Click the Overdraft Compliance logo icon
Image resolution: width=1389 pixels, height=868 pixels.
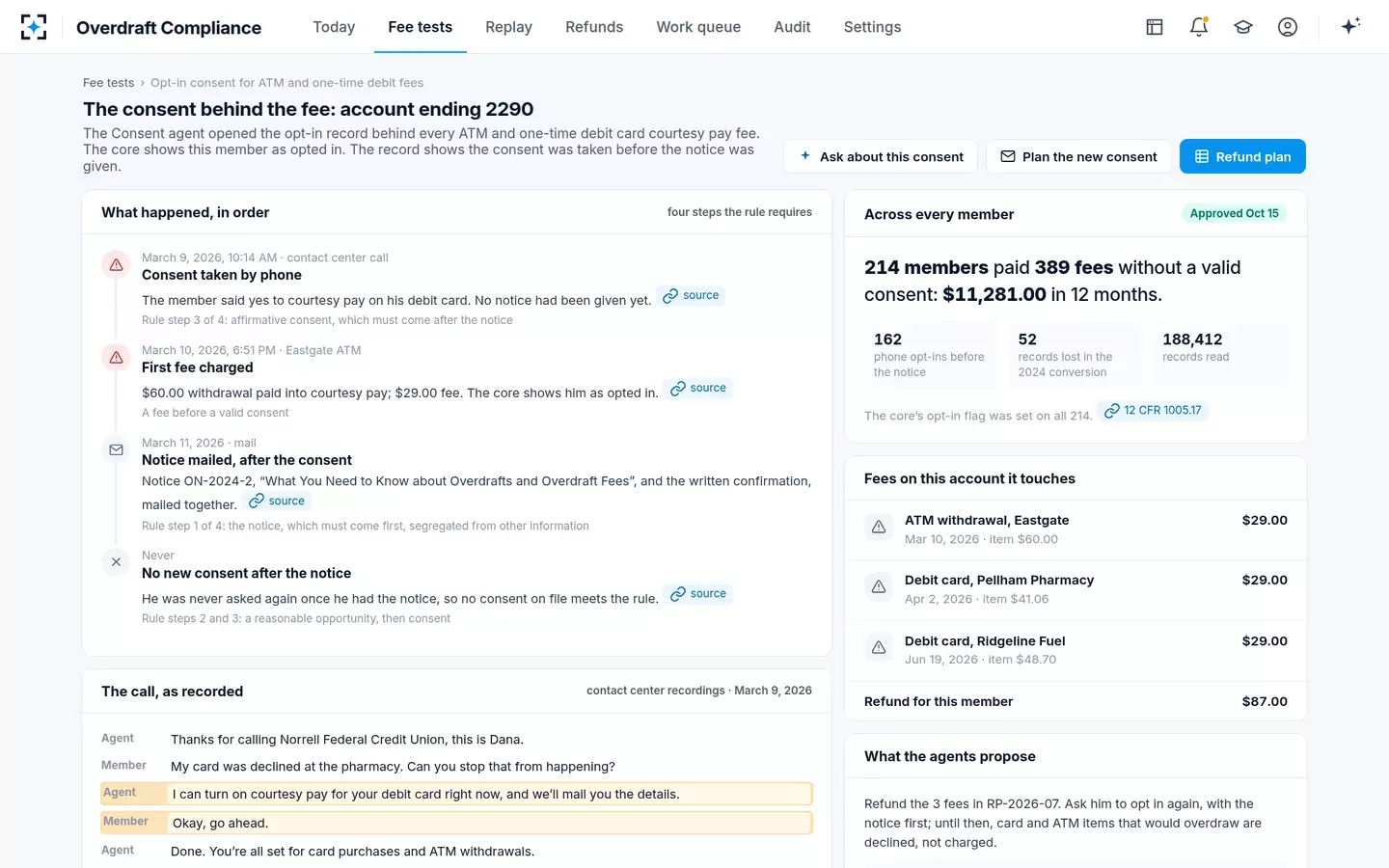pyautogui.click(x=34, y=27)
